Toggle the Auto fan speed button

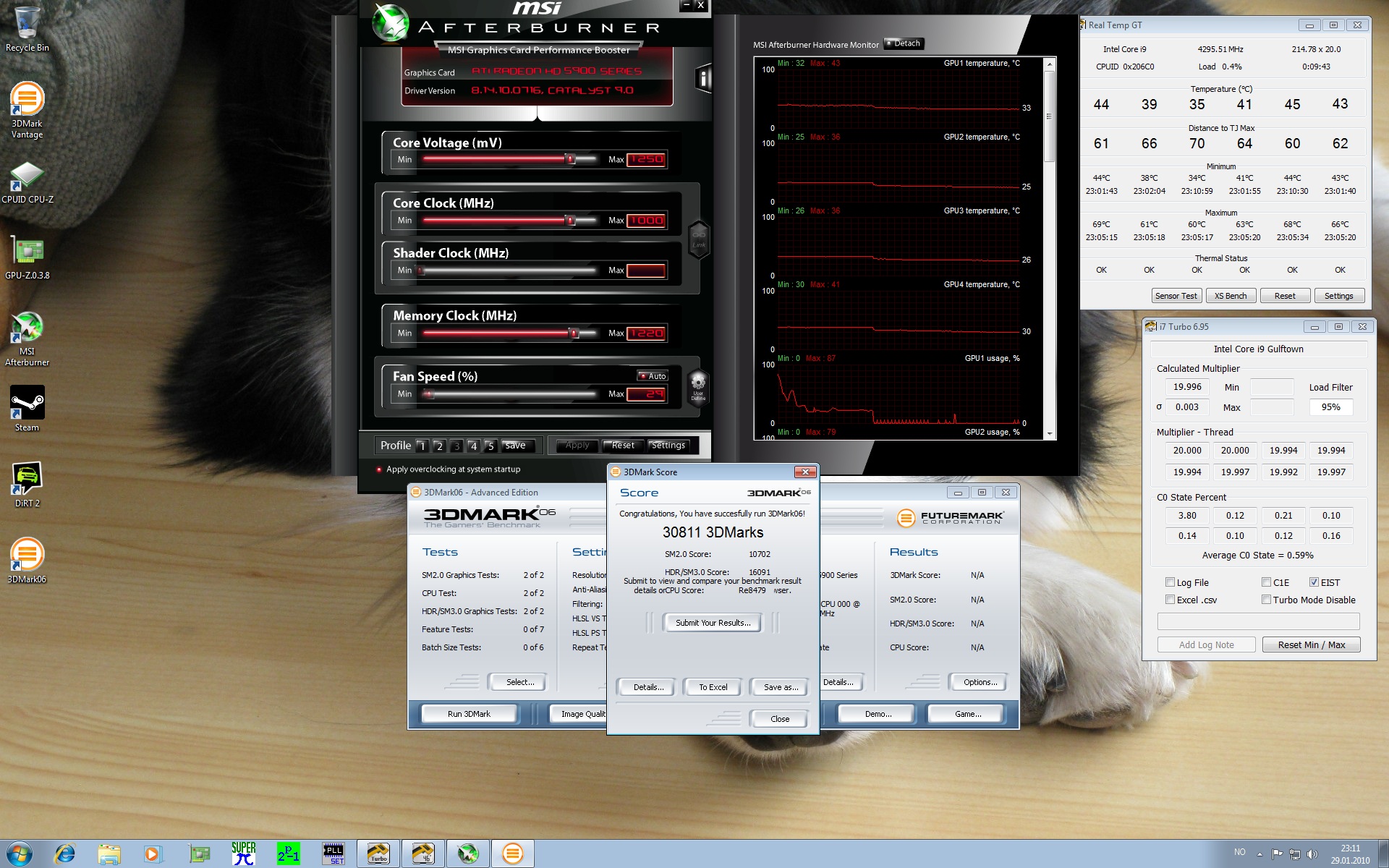click(653, 376)
